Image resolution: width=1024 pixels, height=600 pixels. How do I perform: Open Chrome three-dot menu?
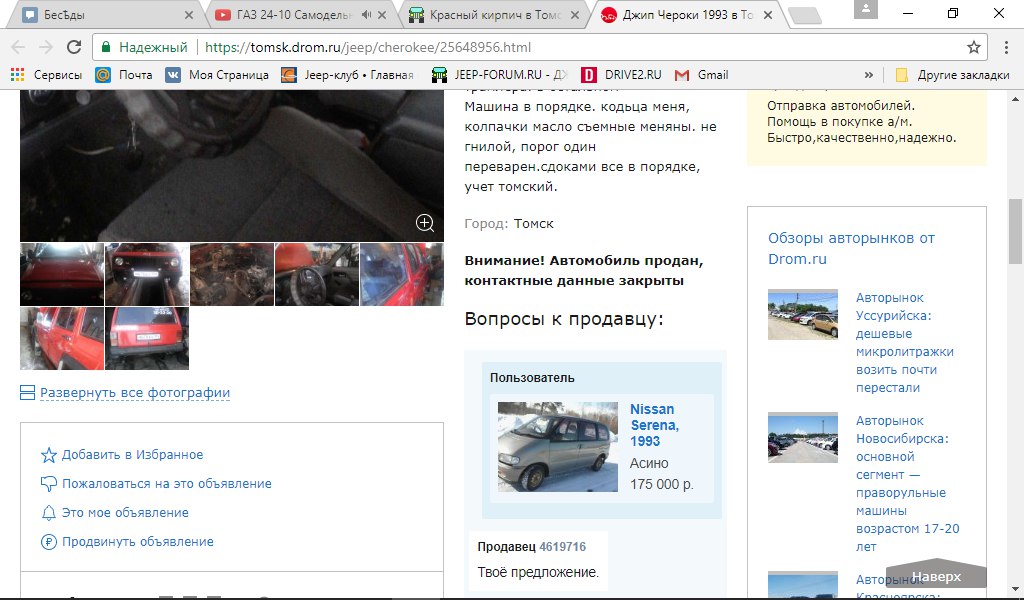(x=1006, y=47)
